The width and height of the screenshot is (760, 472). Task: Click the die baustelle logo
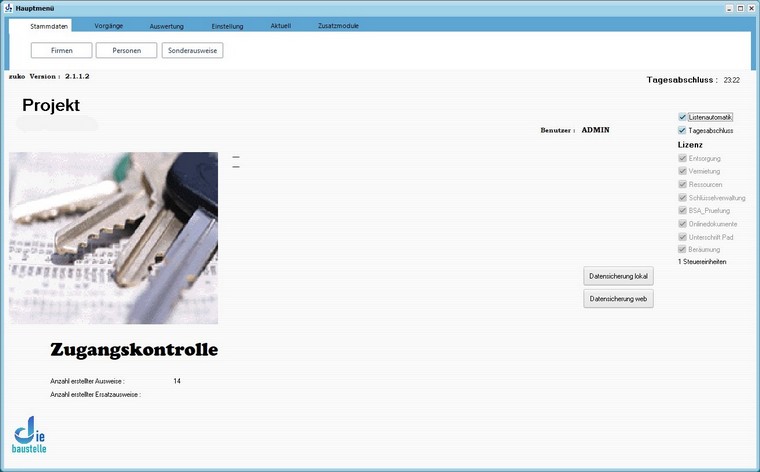29,435
